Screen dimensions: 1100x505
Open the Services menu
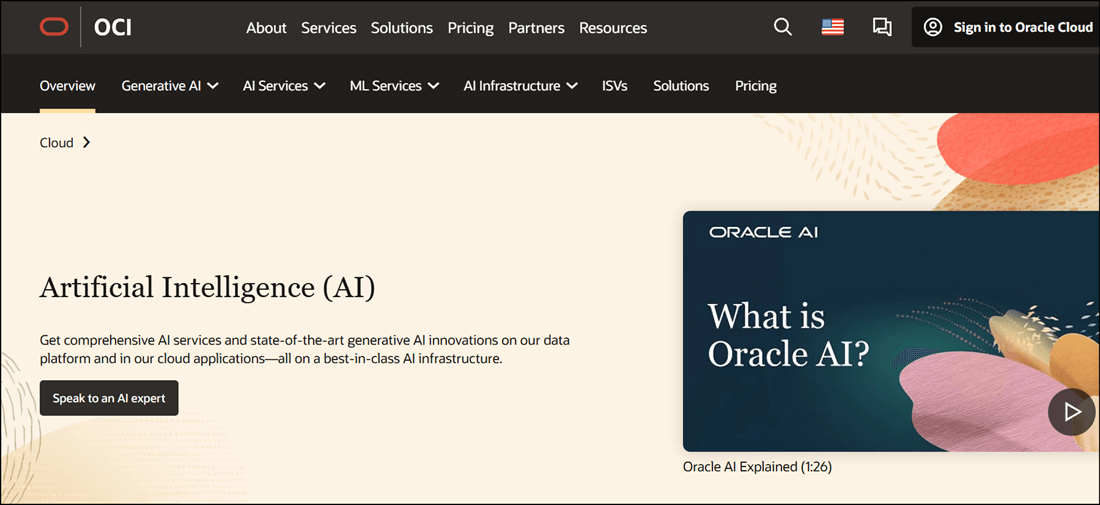tap(328, 28)
